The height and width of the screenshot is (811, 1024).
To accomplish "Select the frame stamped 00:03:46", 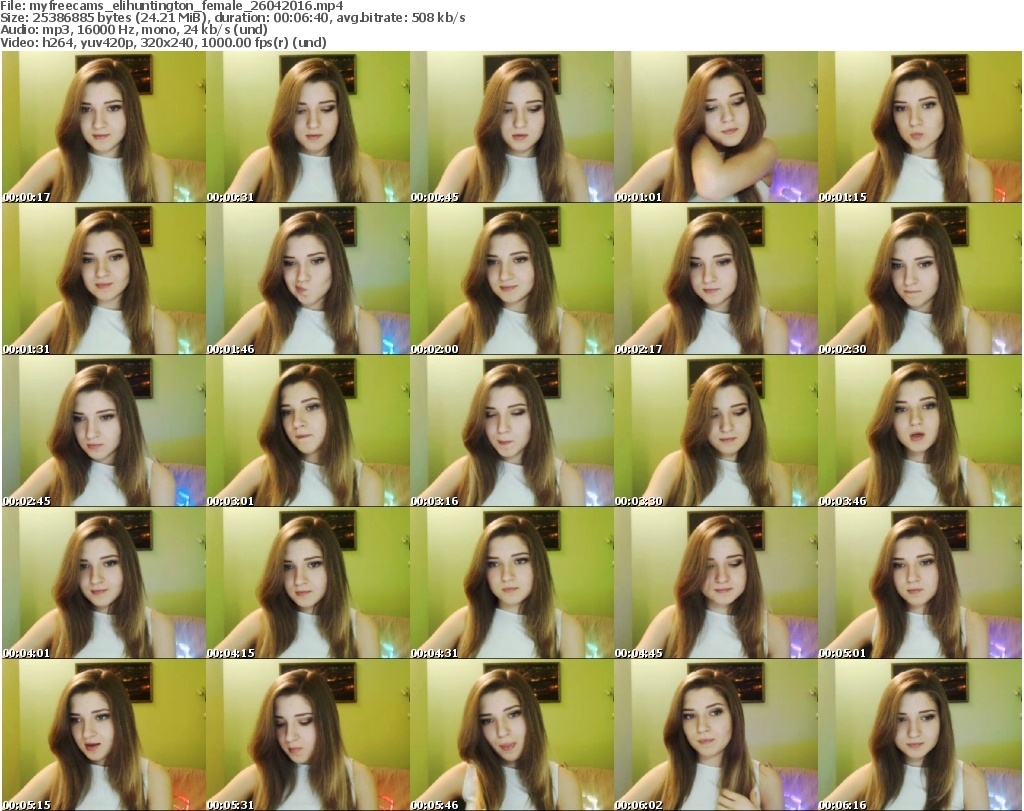I will 920,431.
